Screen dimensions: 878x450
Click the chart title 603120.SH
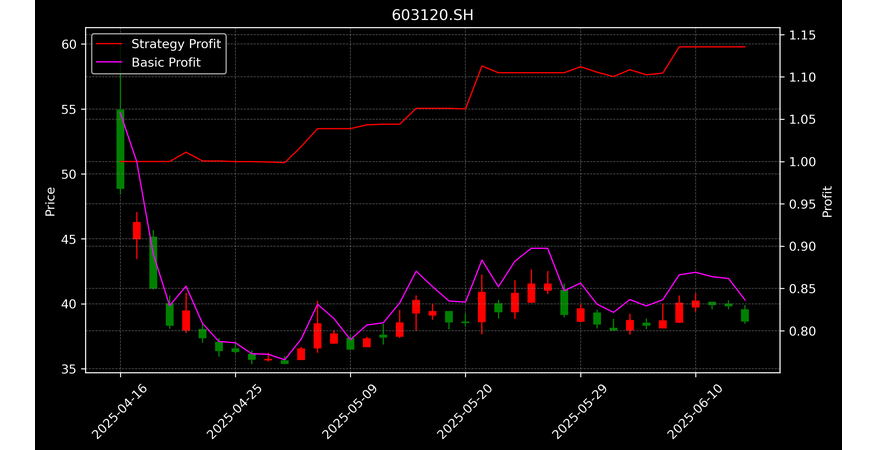tap(432, 15)
